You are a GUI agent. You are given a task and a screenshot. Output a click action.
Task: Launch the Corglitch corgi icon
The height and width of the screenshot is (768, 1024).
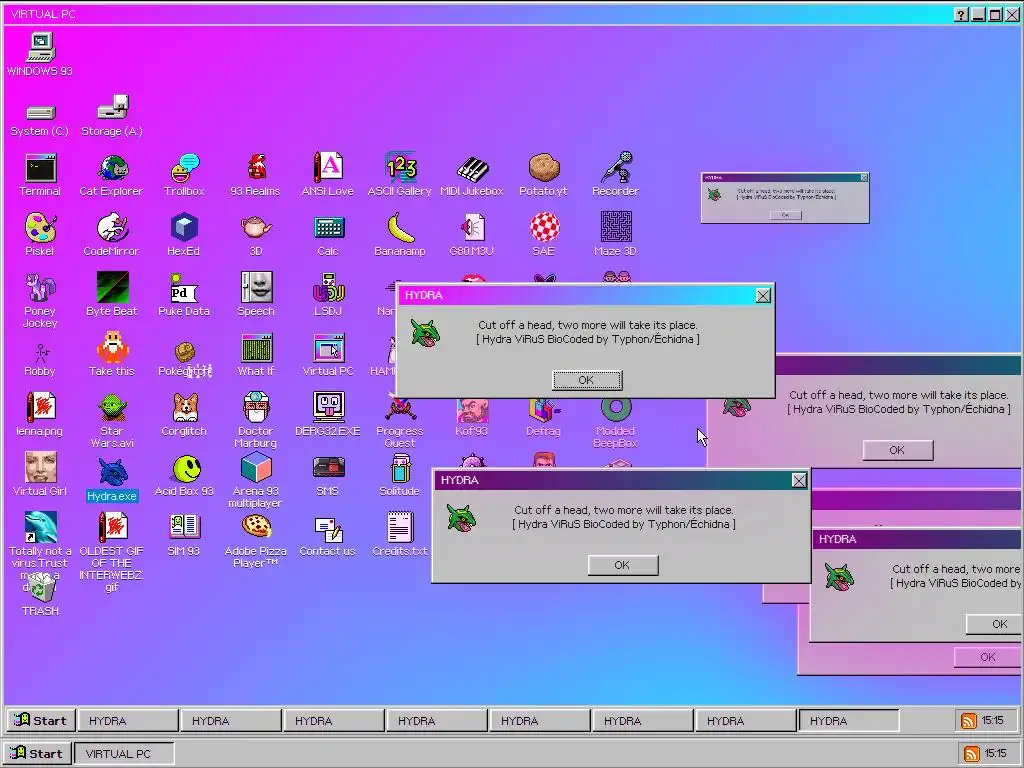185,408
